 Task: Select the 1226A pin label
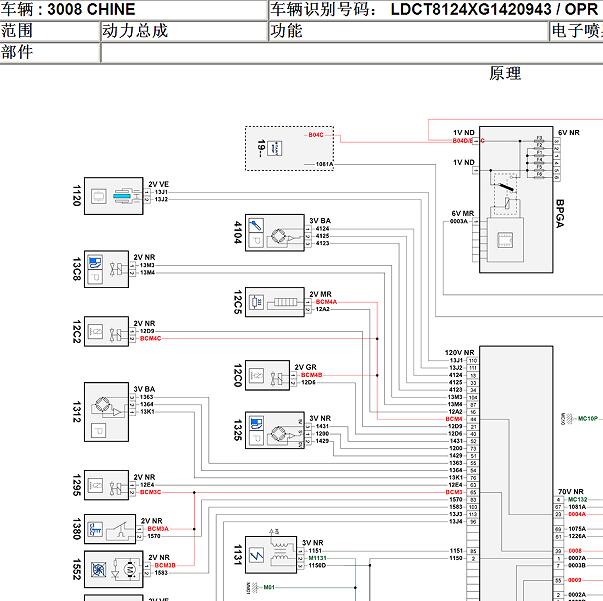(x=577, y=536)
